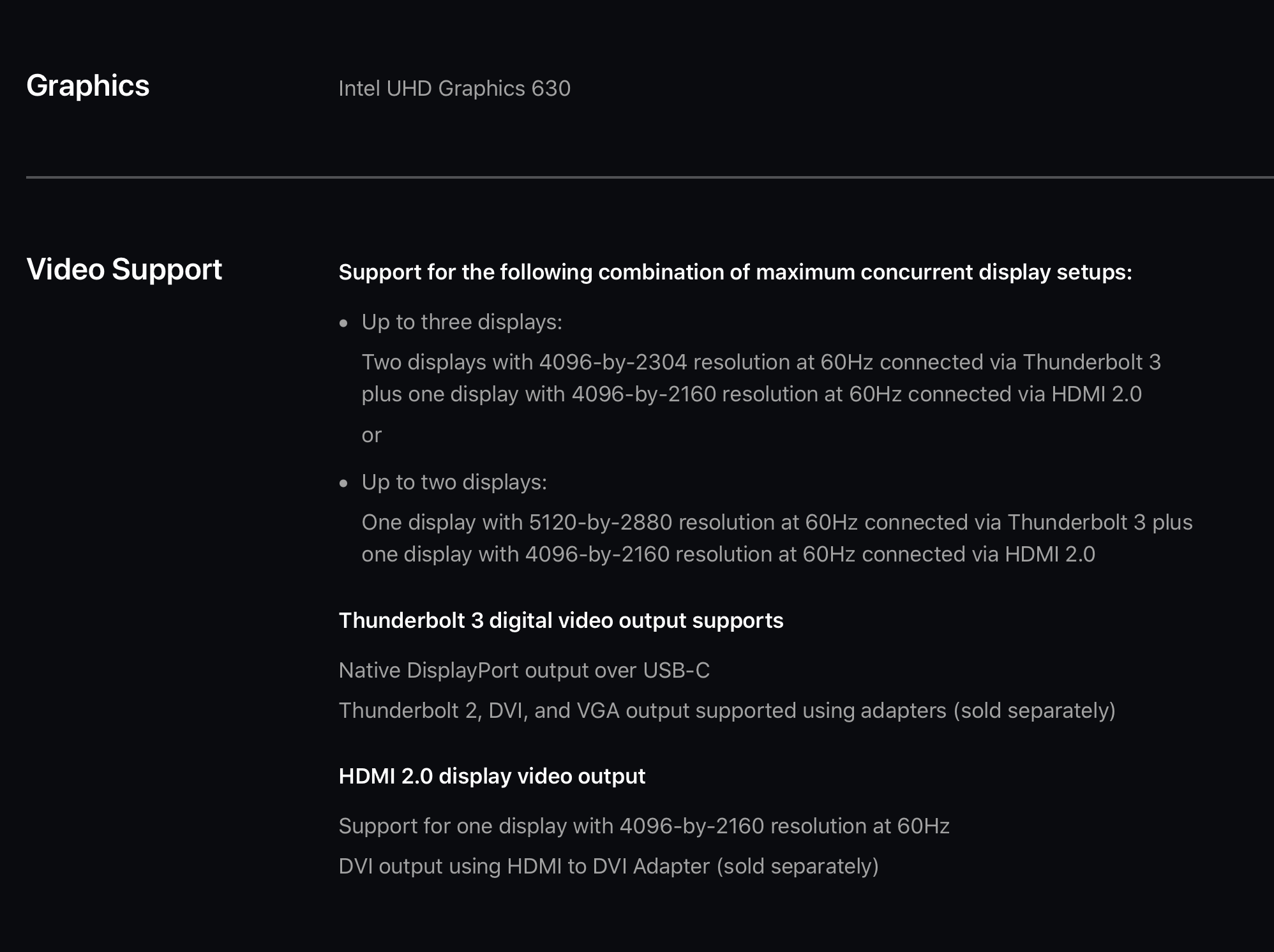
Task: Click the plus one display 4096-by-2160 HDMI line
Action: 752,394
